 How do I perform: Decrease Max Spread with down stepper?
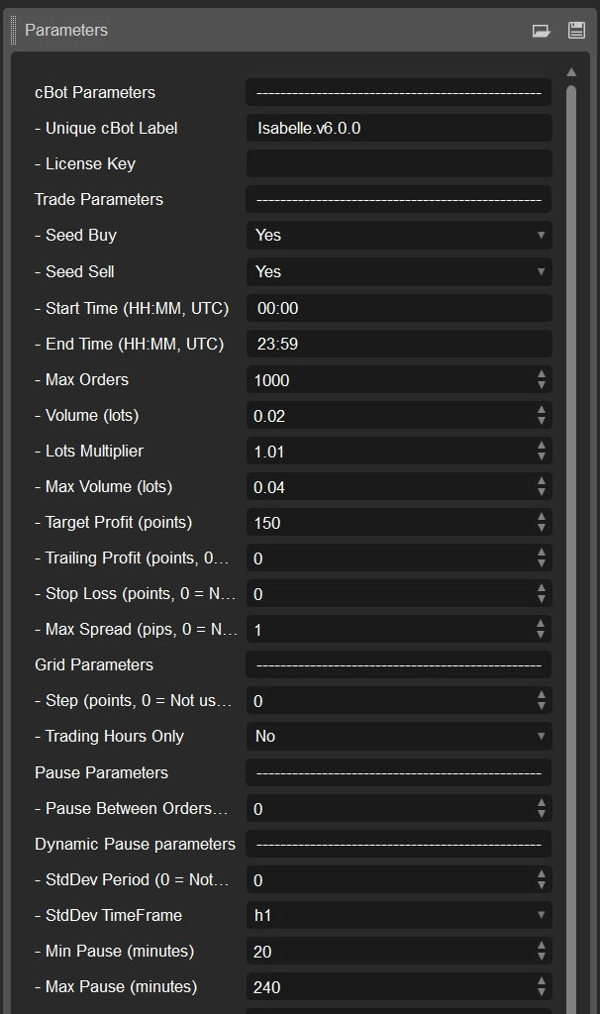click(544, 634)
